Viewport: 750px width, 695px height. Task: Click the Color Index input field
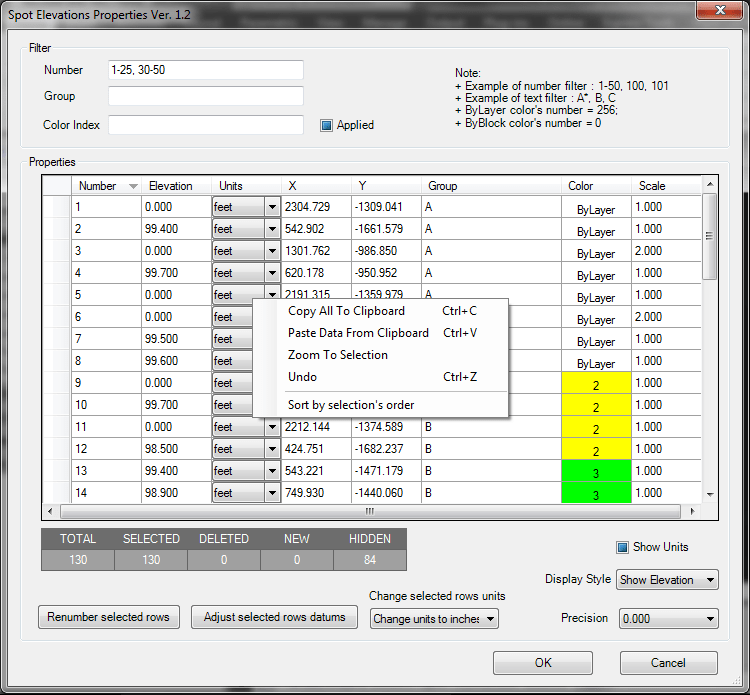click(206, 125)
